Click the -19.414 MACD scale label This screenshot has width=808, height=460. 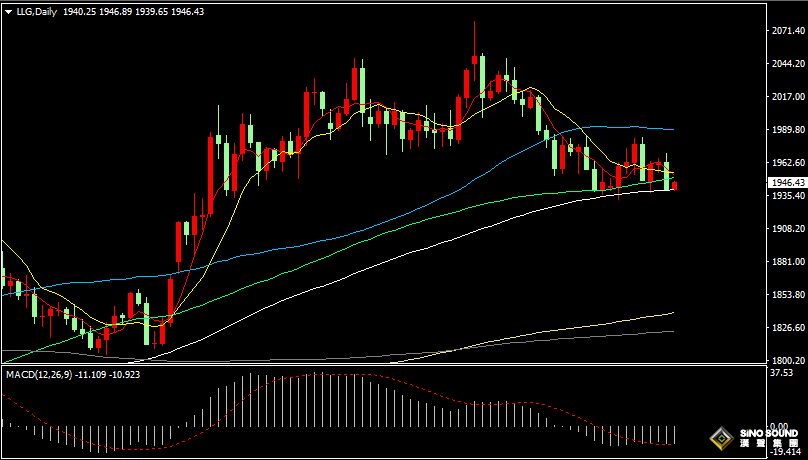(783, 452)
